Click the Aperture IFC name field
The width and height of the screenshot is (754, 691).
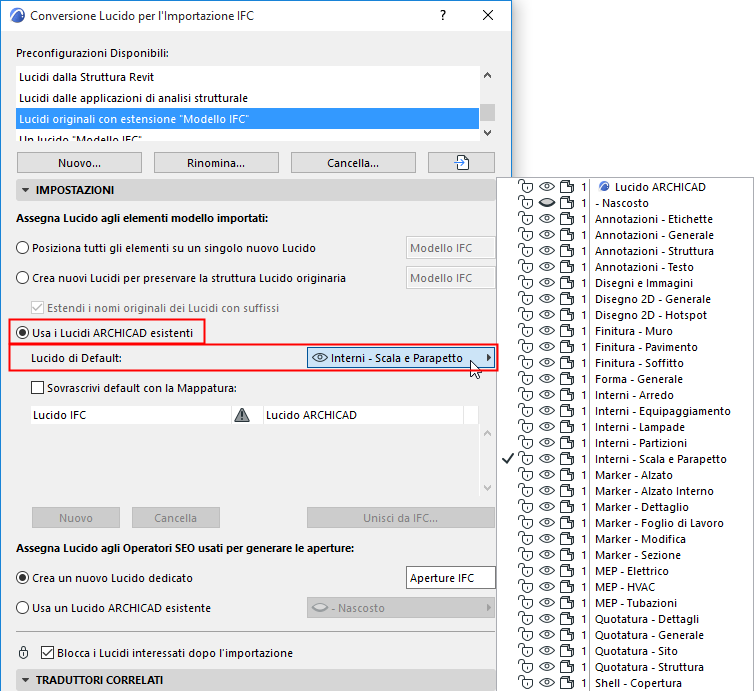[451, 578]
